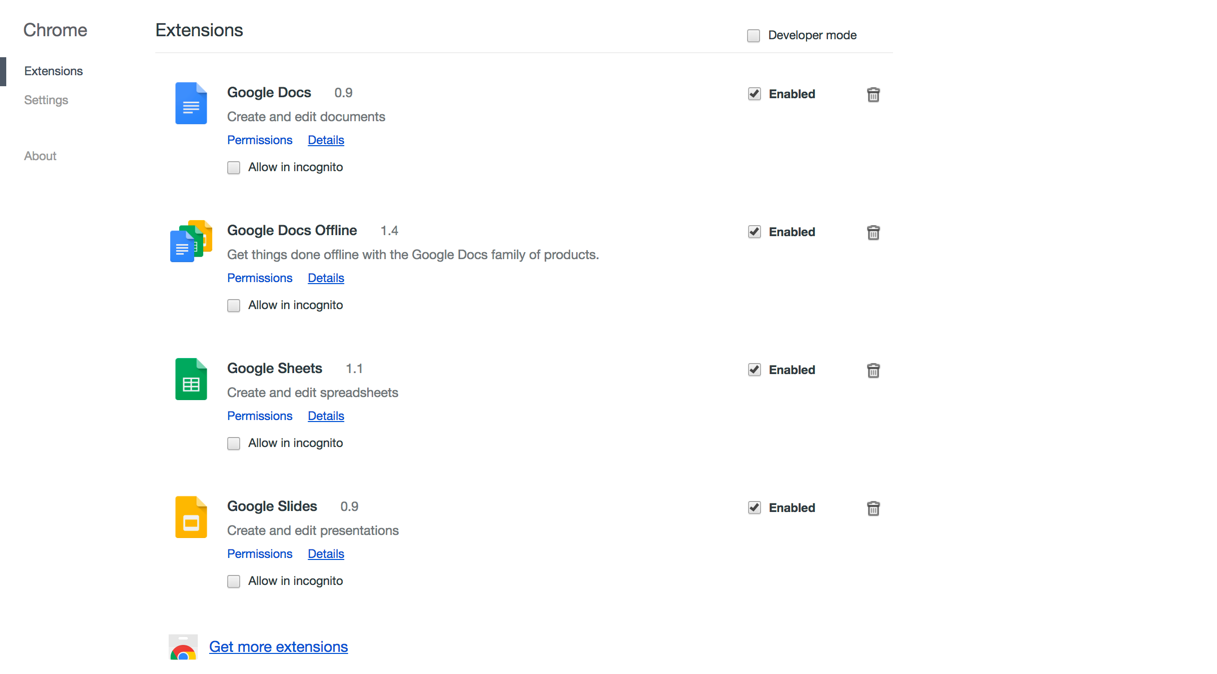Disable the Google Slides extension

tap(754, 508)
